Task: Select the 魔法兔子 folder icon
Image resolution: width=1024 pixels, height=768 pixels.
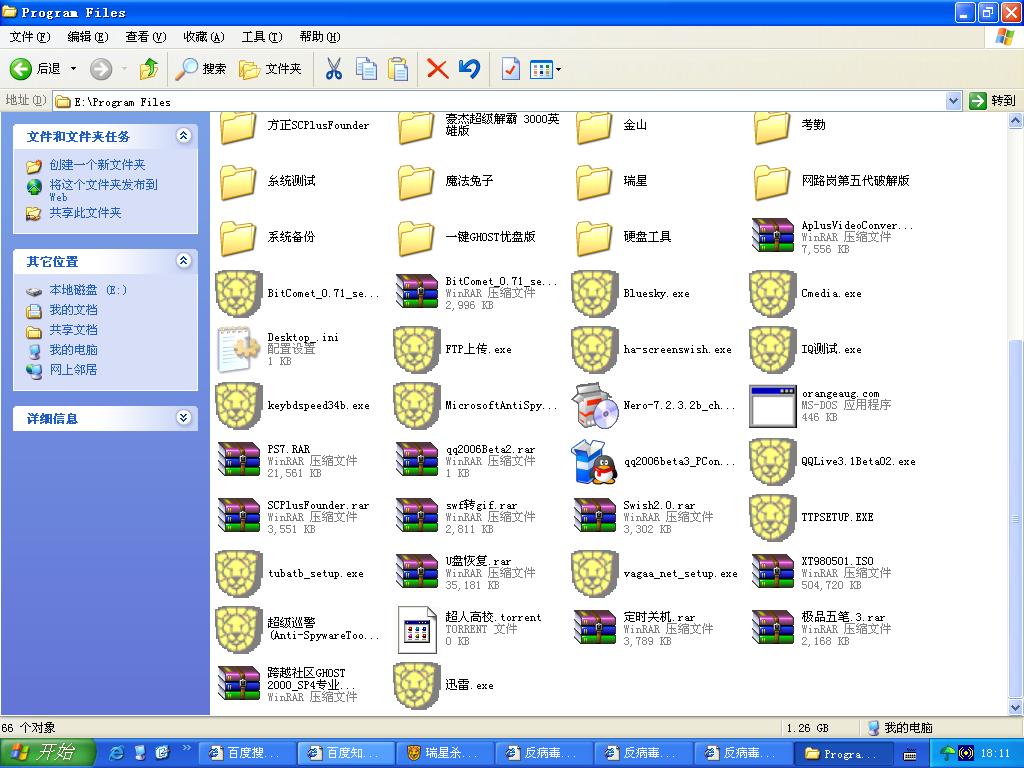Action: tap(416, 182)
